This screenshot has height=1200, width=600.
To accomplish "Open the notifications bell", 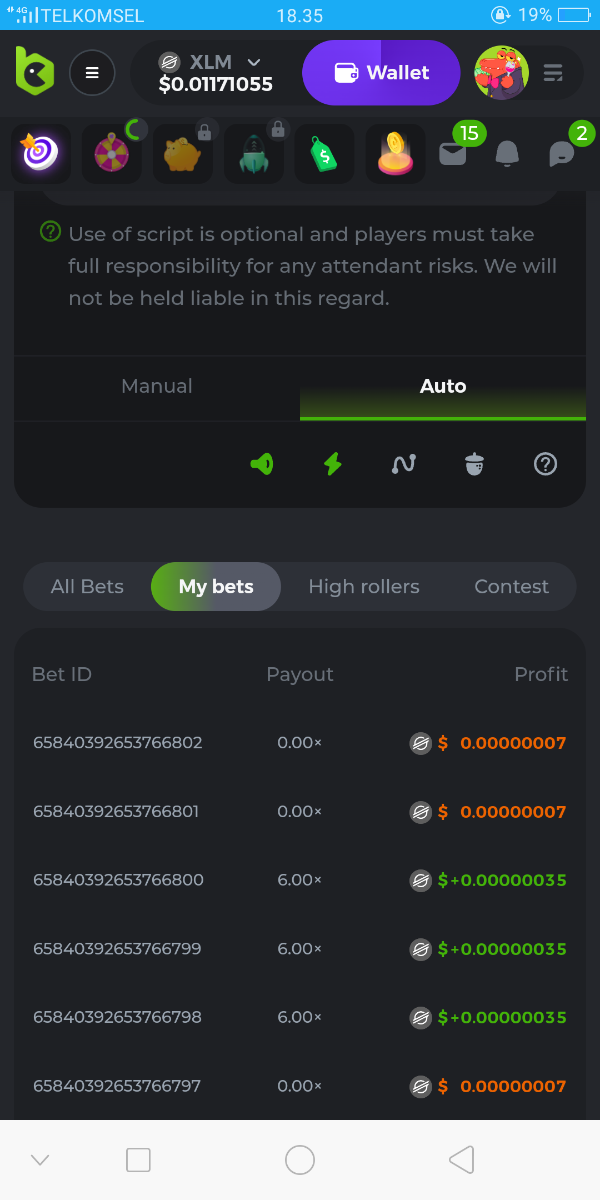I will [x=507, y=154].
